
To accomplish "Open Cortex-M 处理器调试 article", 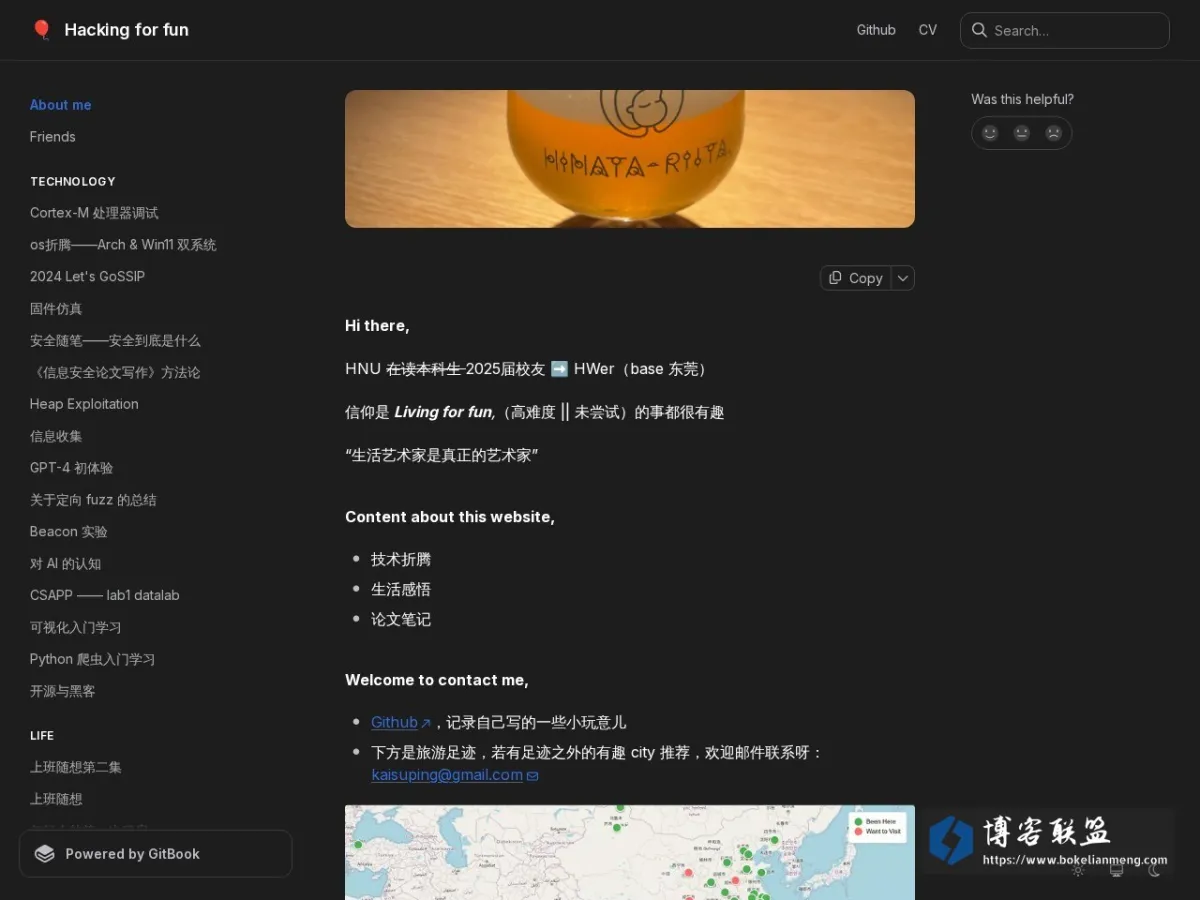I will click(94, 213).
